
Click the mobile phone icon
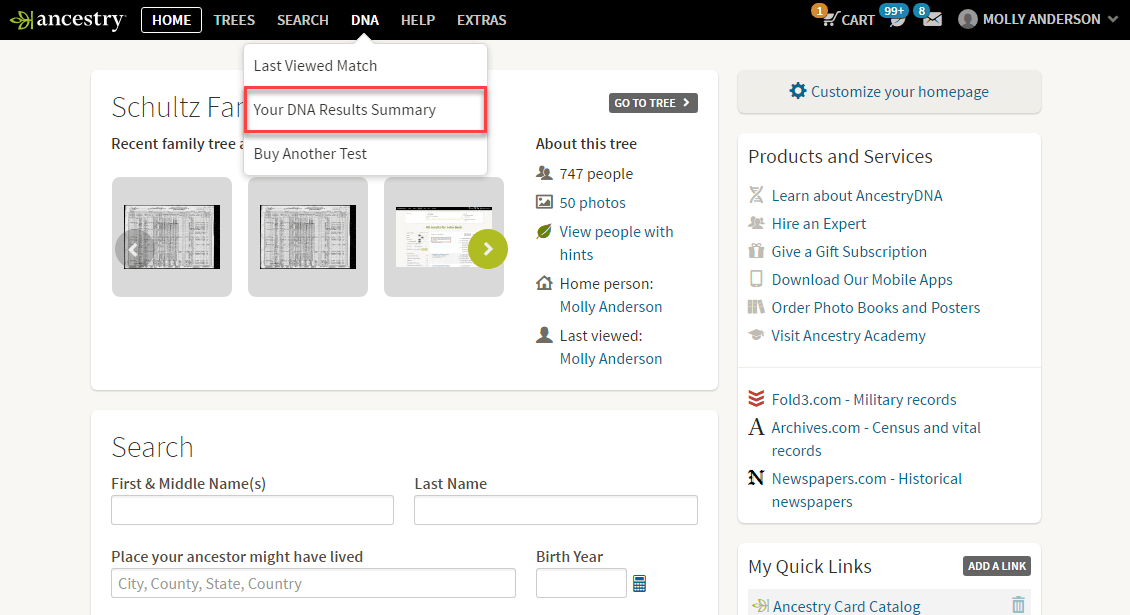click(756, 279)
